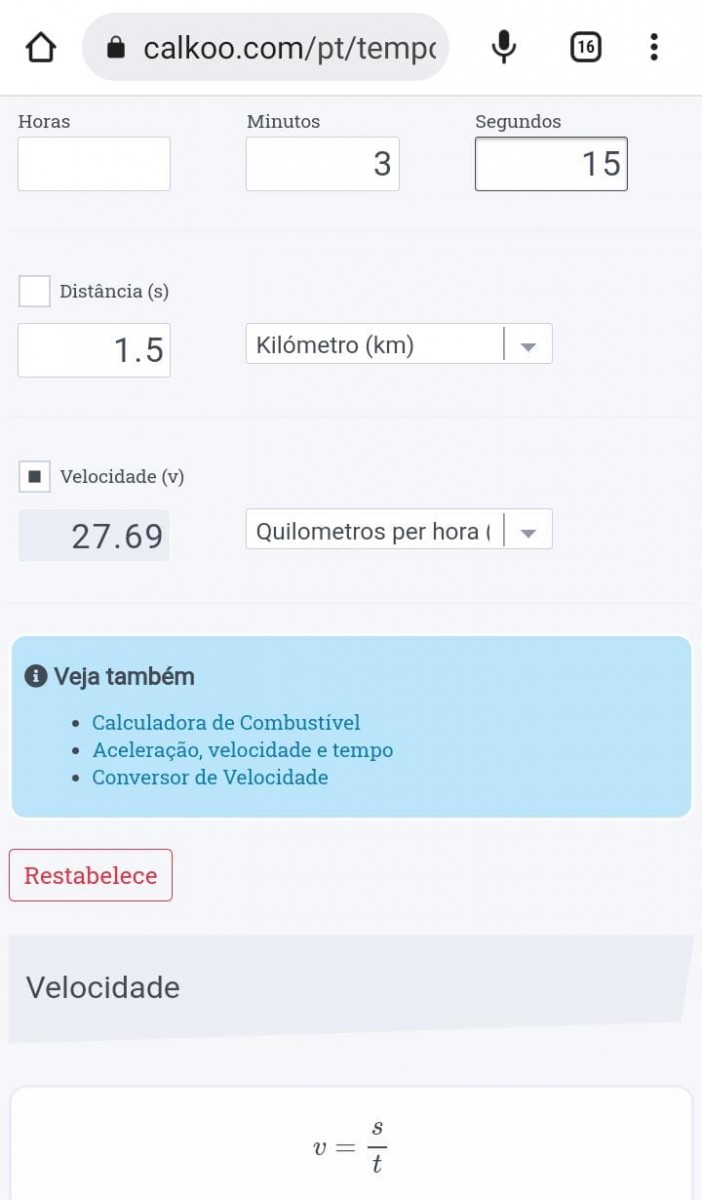The height and width of the screenshot is (1200, 702).
Task: Tap the padlock site security icon
Action: click(117, 47)
